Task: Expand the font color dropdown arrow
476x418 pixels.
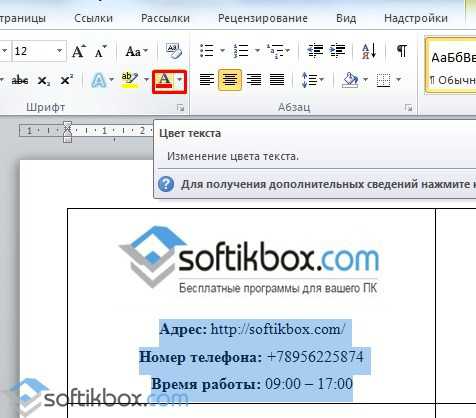Action: 180,80
